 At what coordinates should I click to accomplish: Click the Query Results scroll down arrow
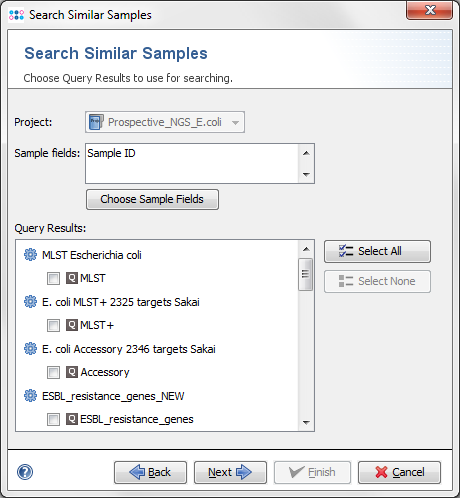click(x=306, y=422)
